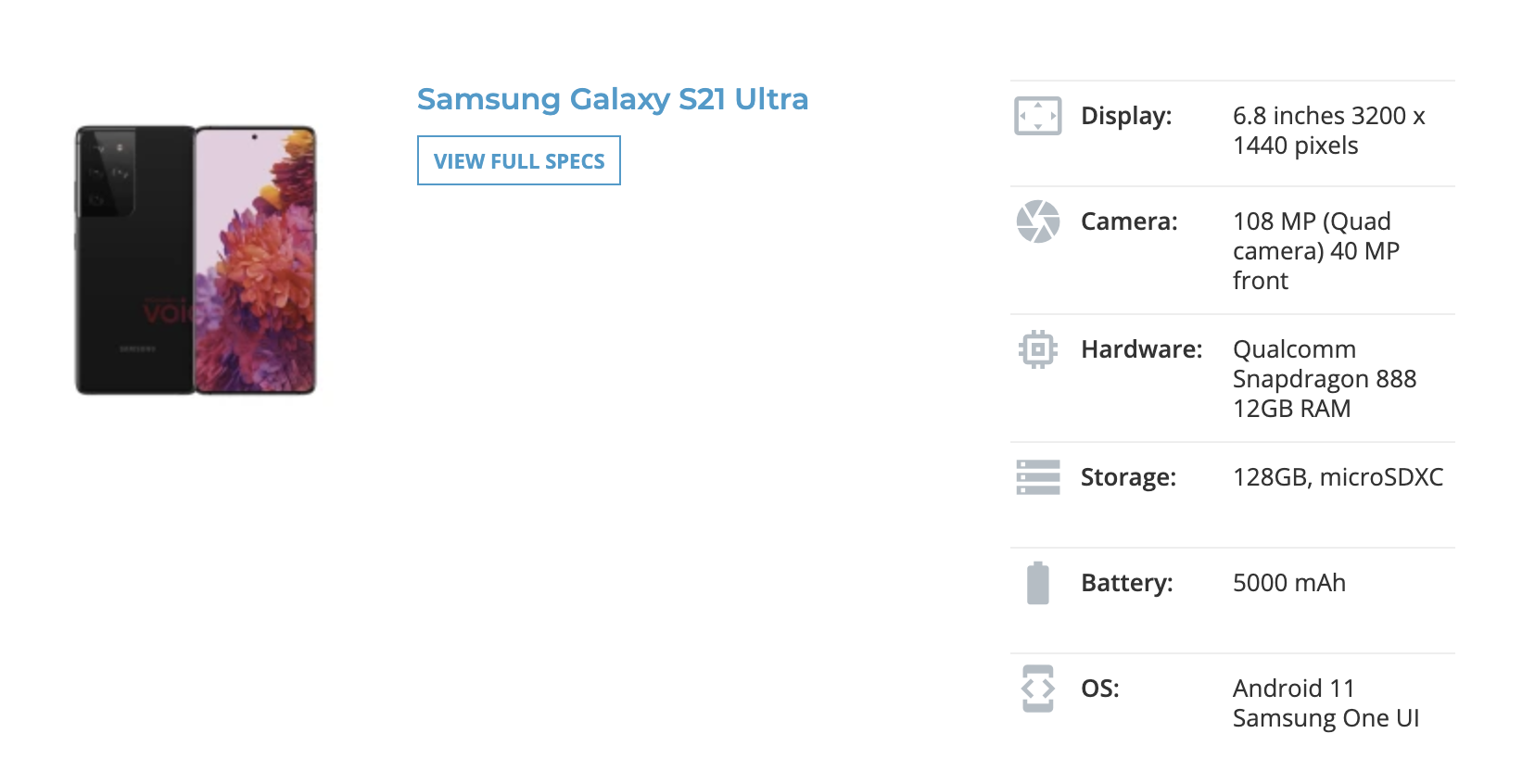Open the Samsung Galaxy S21 Ultra title link
Screen dimensions: 1535x784
pos(612,99)
